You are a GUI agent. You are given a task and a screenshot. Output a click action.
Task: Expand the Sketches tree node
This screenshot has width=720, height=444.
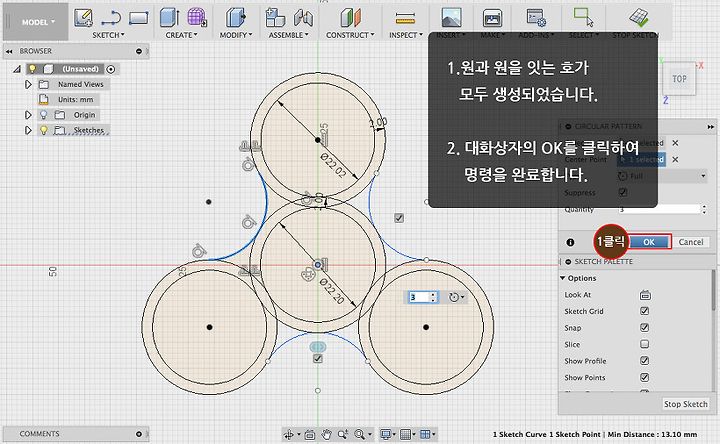click(x=28, y=130)
